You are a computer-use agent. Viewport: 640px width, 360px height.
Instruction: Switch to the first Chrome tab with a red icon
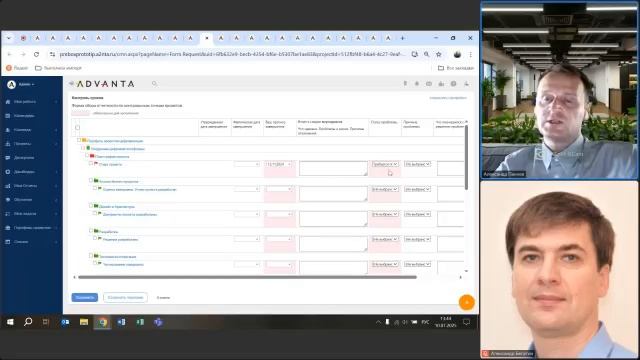pos(23,38)
